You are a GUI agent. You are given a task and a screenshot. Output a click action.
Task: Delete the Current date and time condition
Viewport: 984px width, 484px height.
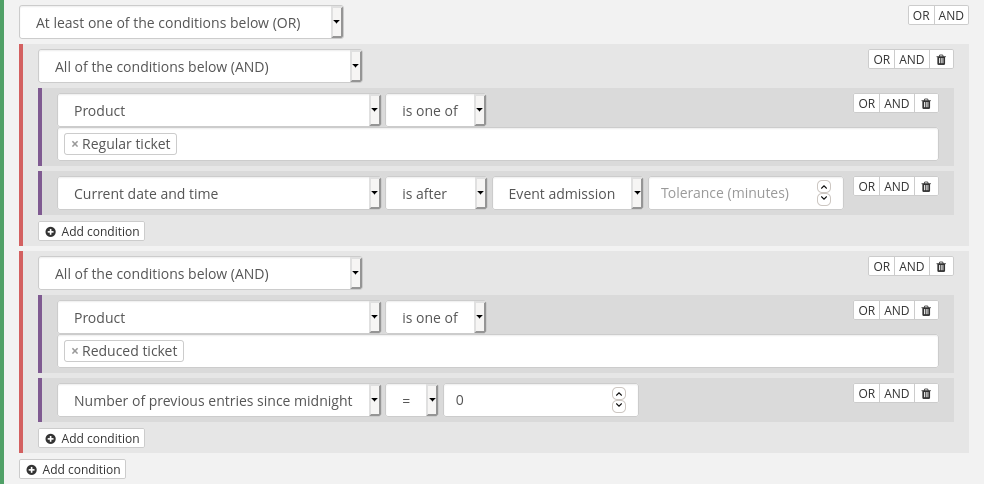[x=926, y=187]
